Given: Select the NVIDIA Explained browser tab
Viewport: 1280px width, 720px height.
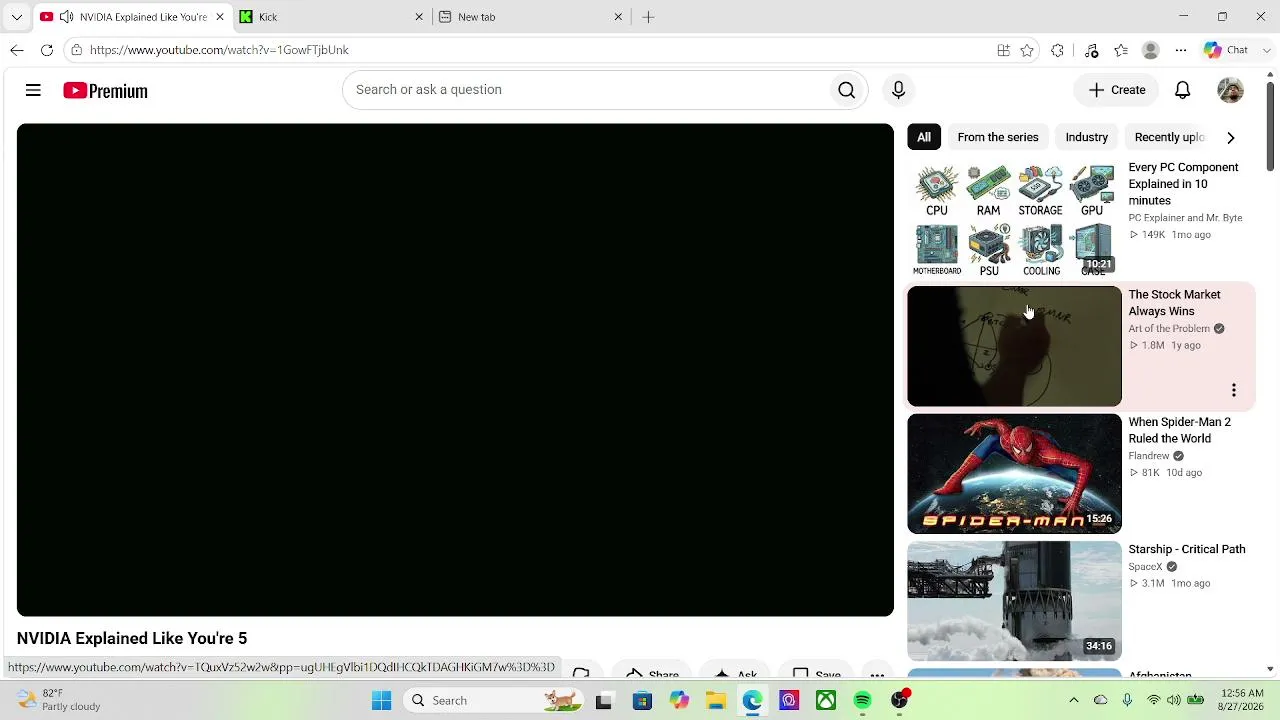Looking at the screenshot, I should 132,17.
